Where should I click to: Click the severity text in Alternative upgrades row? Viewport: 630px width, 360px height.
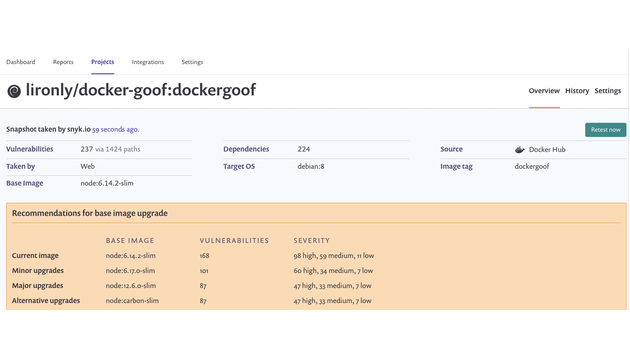coord(332,301)
